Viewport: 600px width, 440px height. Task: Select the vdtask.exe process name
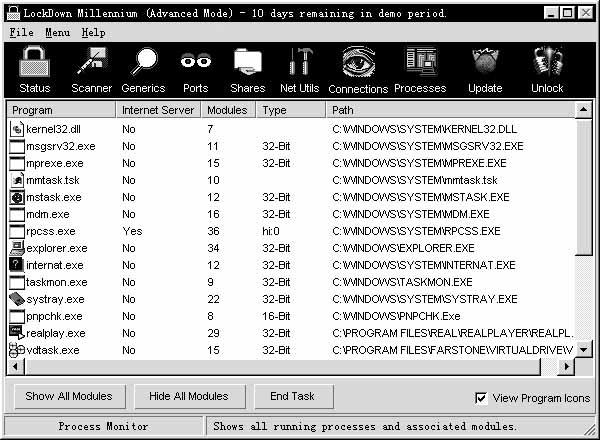(x=53, y=350)
